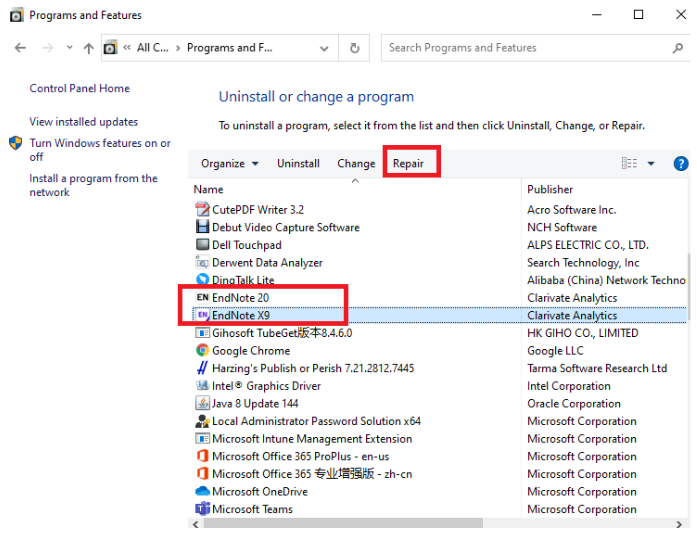Click the Java 8 Update 144 icon

click(x=202, y=404)
